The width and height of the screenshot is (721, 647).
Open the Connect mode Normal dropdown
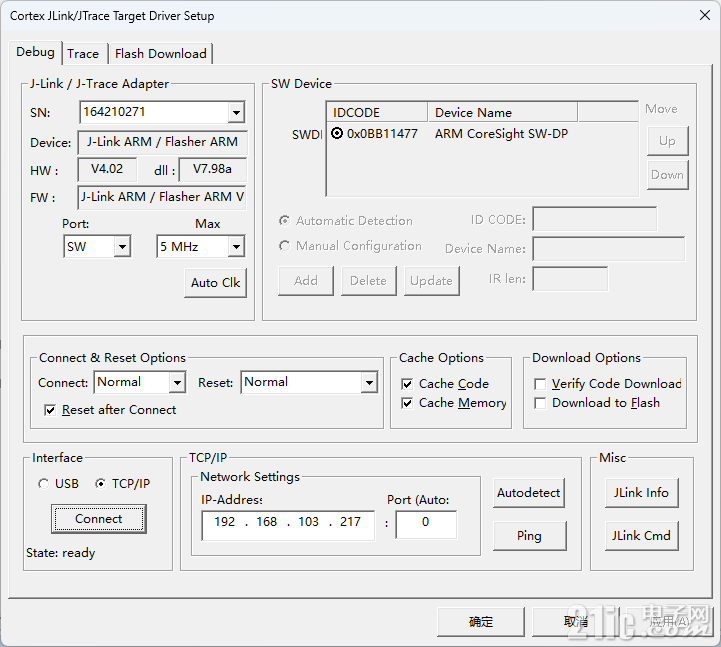coord(177,382)
